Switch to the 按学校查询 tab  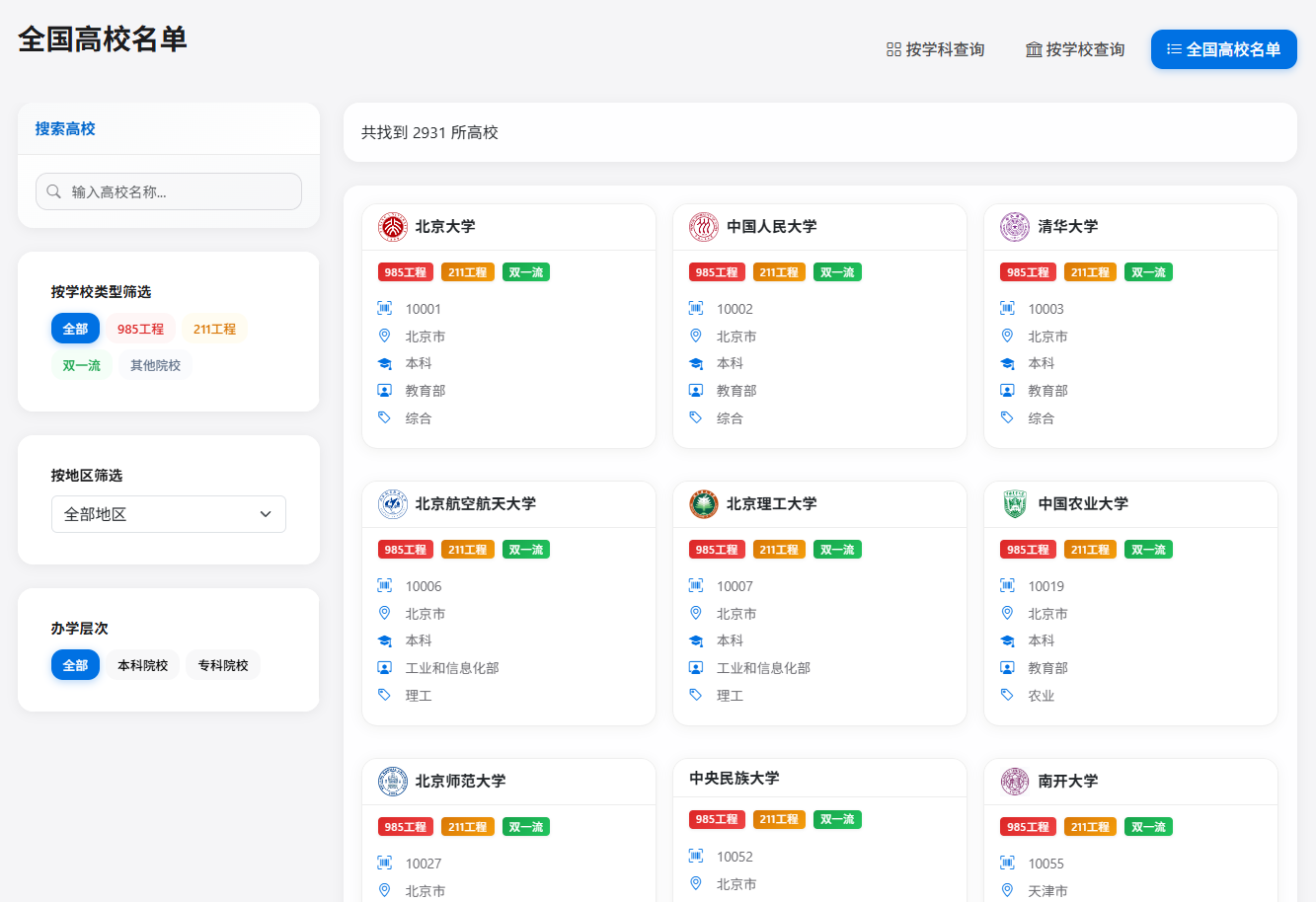tap(1076, 49)
